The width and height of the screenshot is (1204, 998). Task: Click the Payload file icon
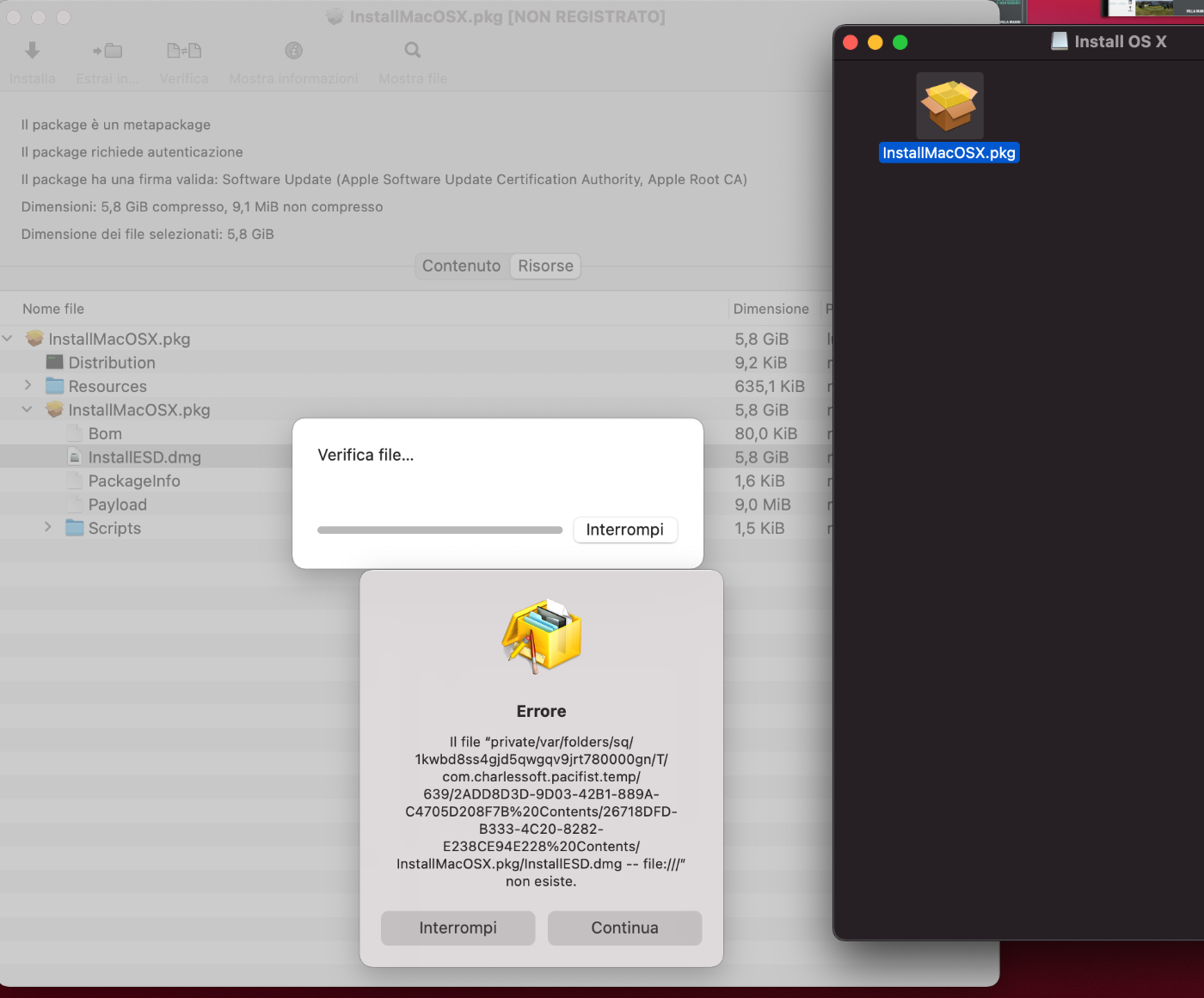pos(75,505)
